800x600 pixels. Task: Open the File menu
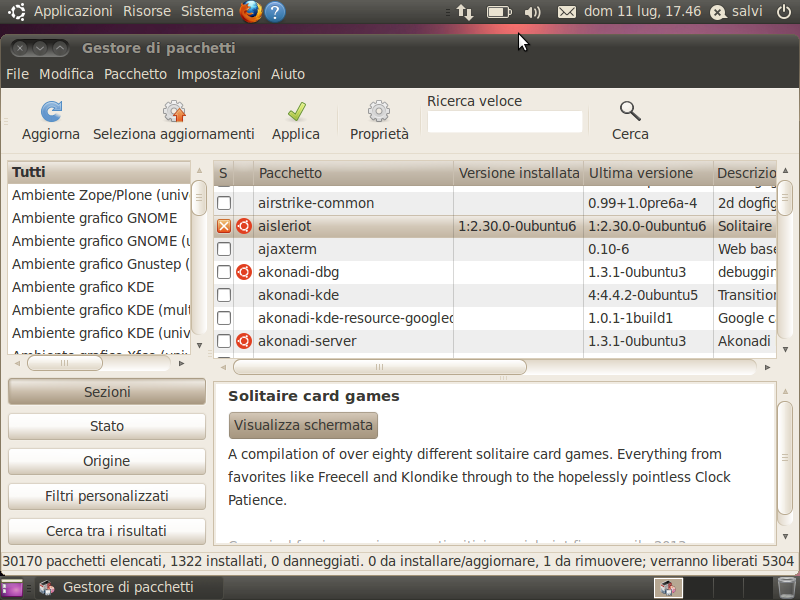17,74
